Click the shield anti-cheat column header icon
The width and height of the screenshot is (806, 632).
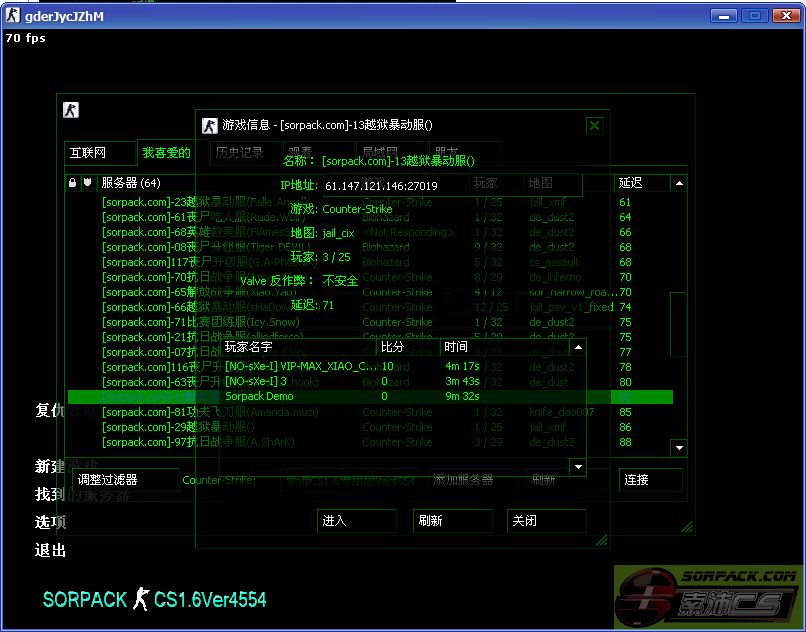(x=88, y=183)
